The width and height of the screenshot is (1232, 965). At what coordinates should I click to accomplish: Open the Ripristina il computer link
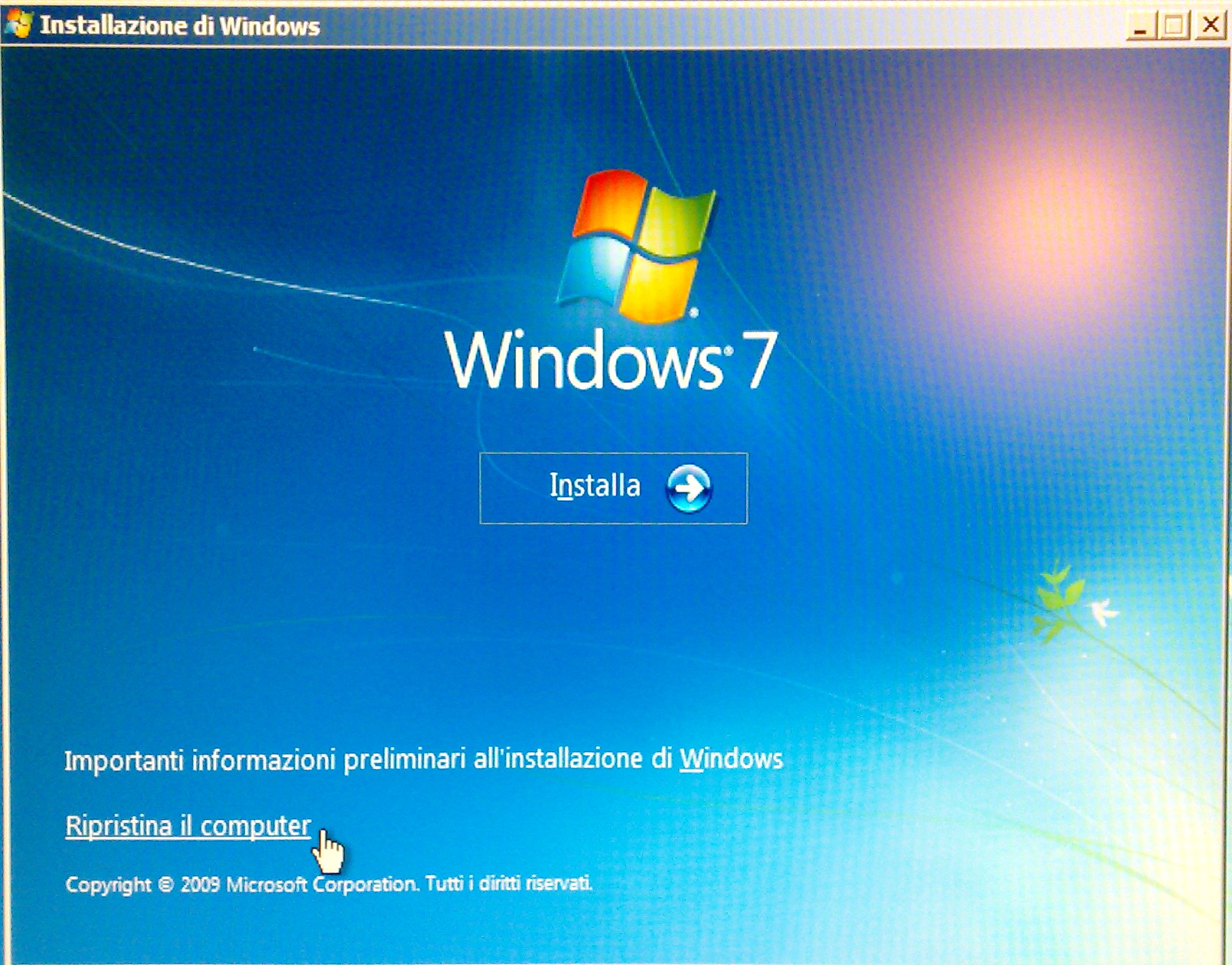[188, 826]
